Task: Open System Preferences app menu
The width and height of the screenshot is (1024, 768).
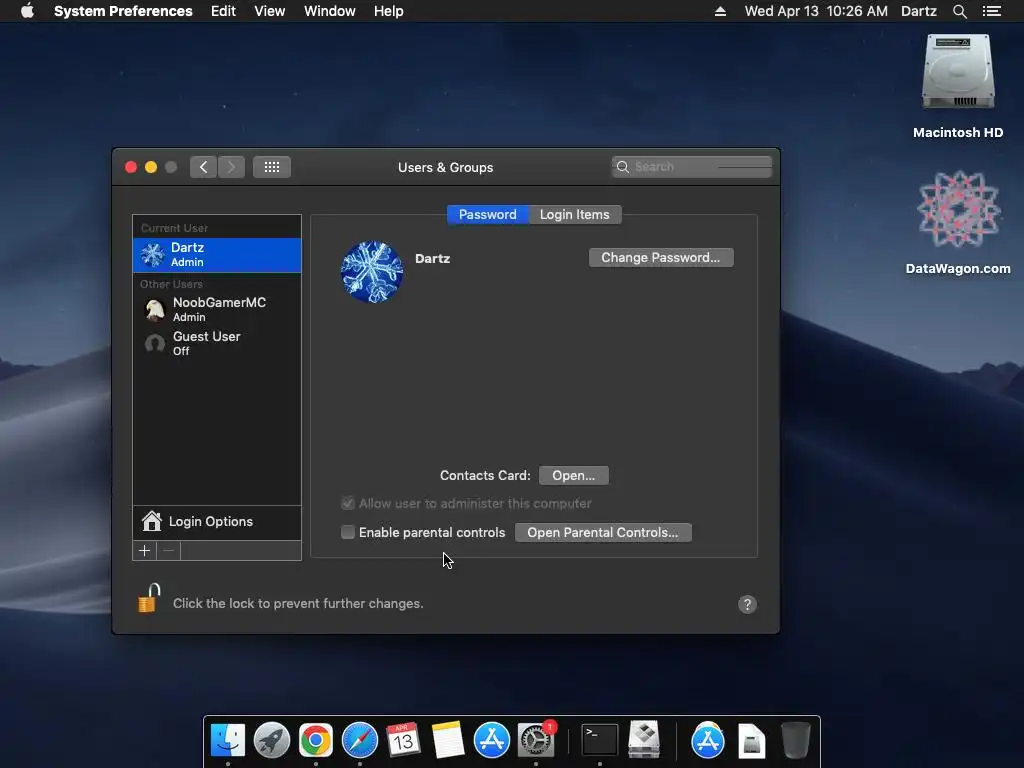Action: coord(123,11)
